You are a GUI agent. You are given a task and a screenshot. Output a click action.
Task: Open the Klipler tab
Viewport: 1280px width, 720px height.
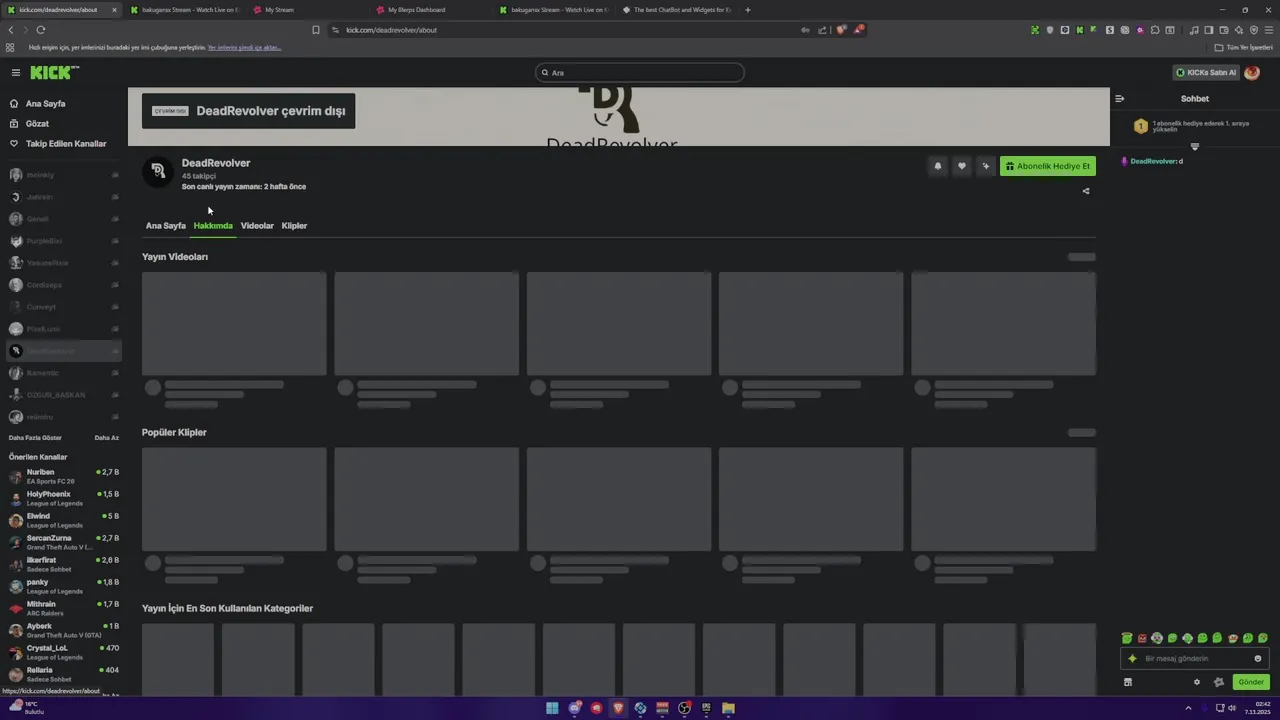pos(294,226)
